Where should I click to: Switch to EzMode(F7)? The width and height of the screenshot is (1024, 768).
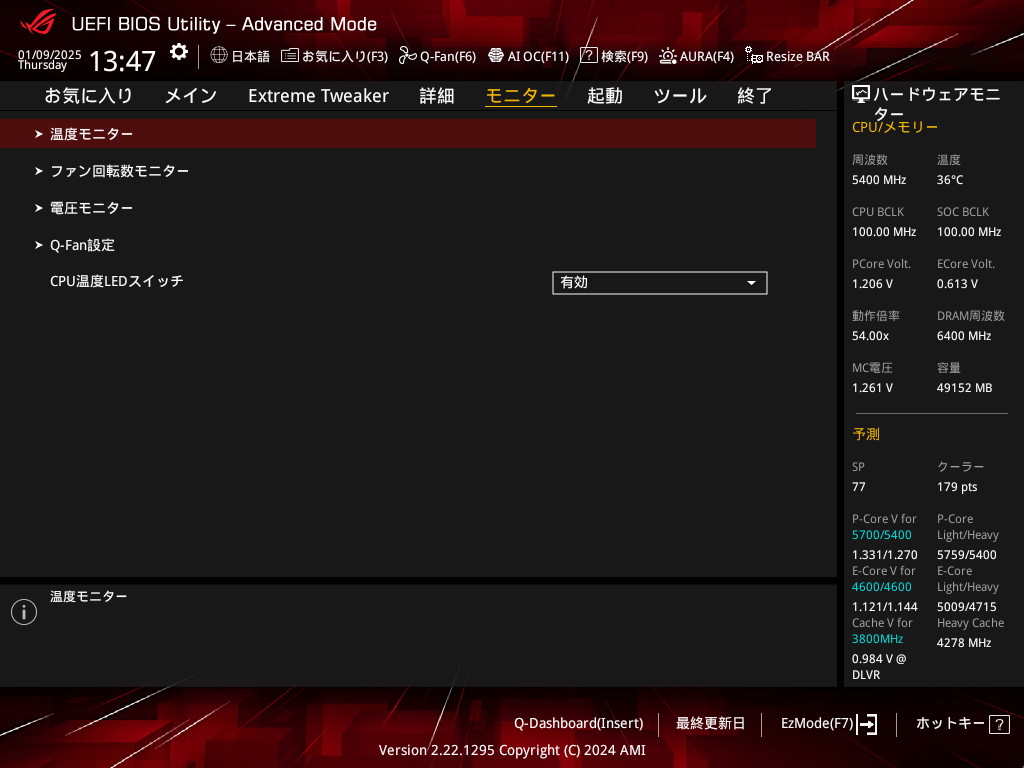(x=828, y=723)
